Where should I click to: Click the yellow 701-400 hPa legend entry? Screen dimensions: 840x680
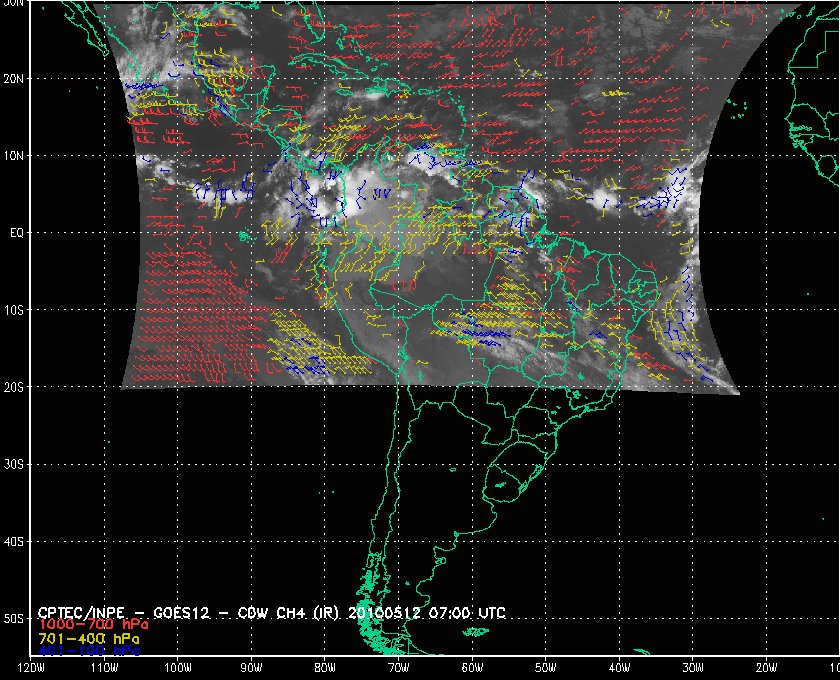tap(88, 637)
